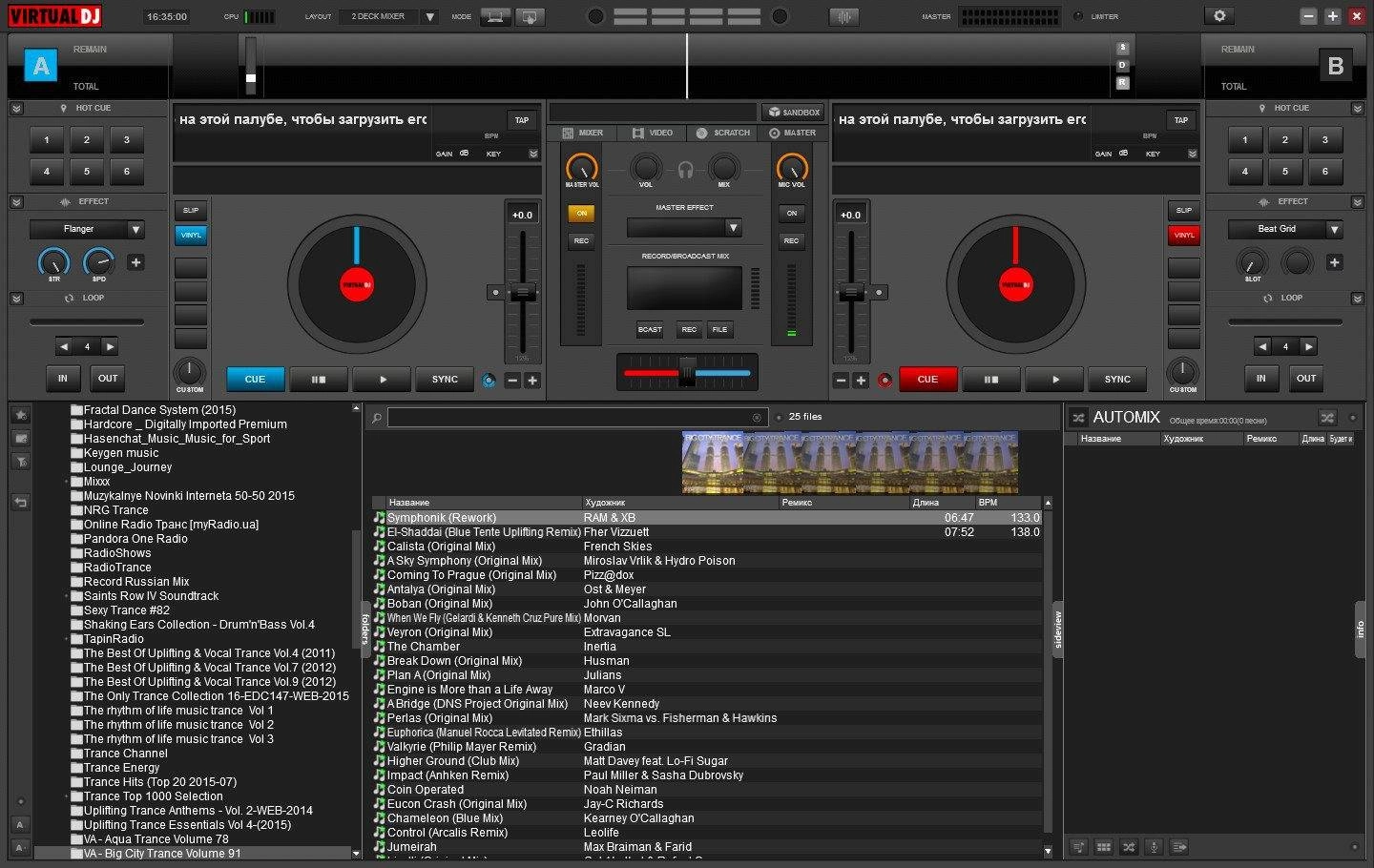1374x868 pixels.
Task: Click the video screen mode icon in the top bar
Action: (x=529, y=16)
